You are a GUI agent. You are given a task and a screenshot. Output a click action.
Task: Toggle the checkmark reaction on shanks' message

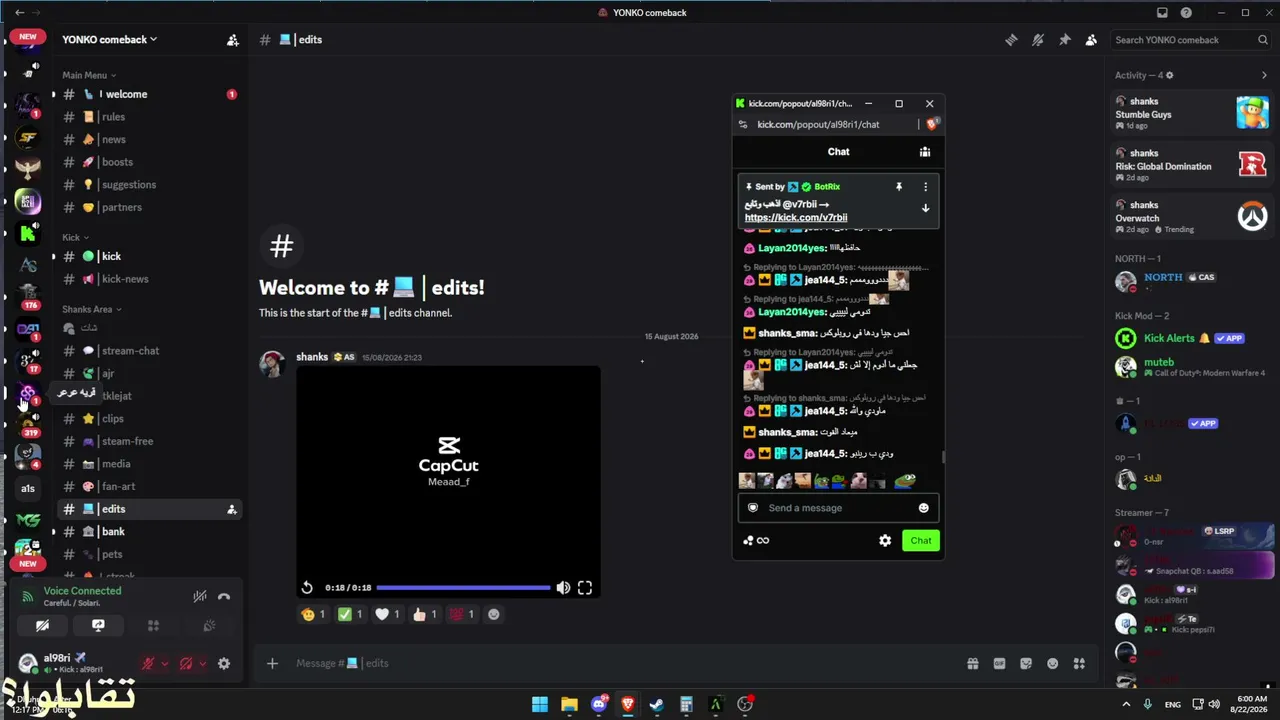tap(350, 615)
